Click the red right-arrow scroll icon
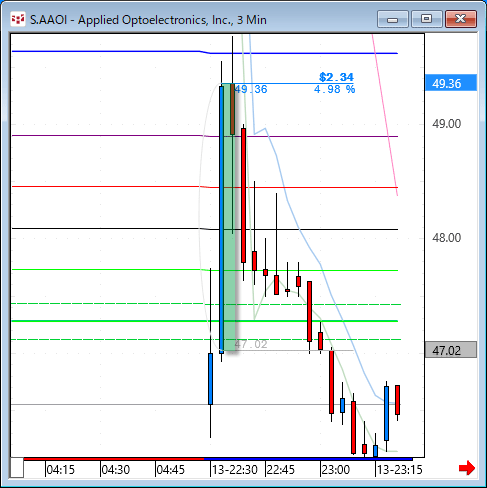This screenshot has height=488, width=487. 467,468
